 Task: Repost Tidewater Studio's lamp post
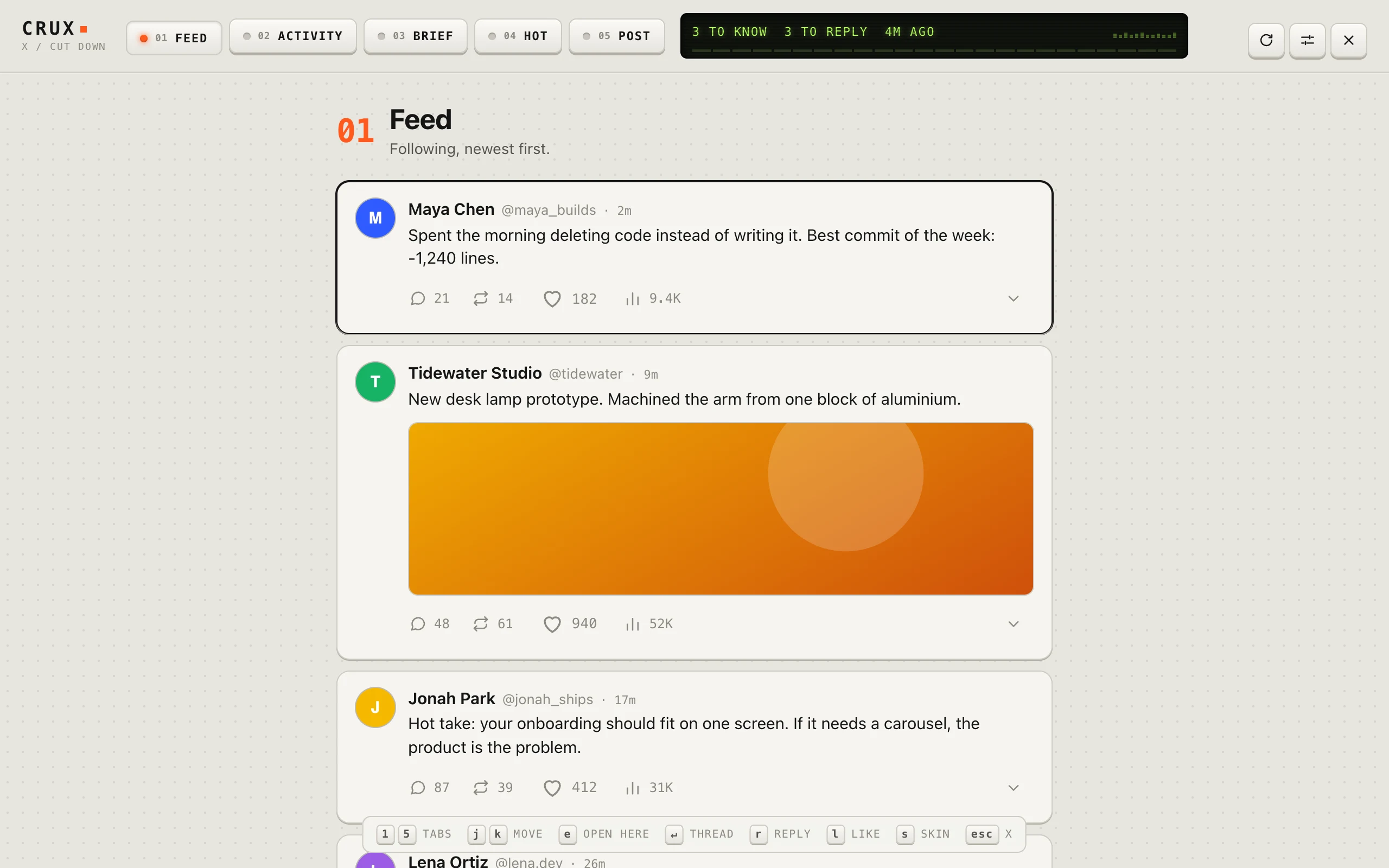[480, 624]
